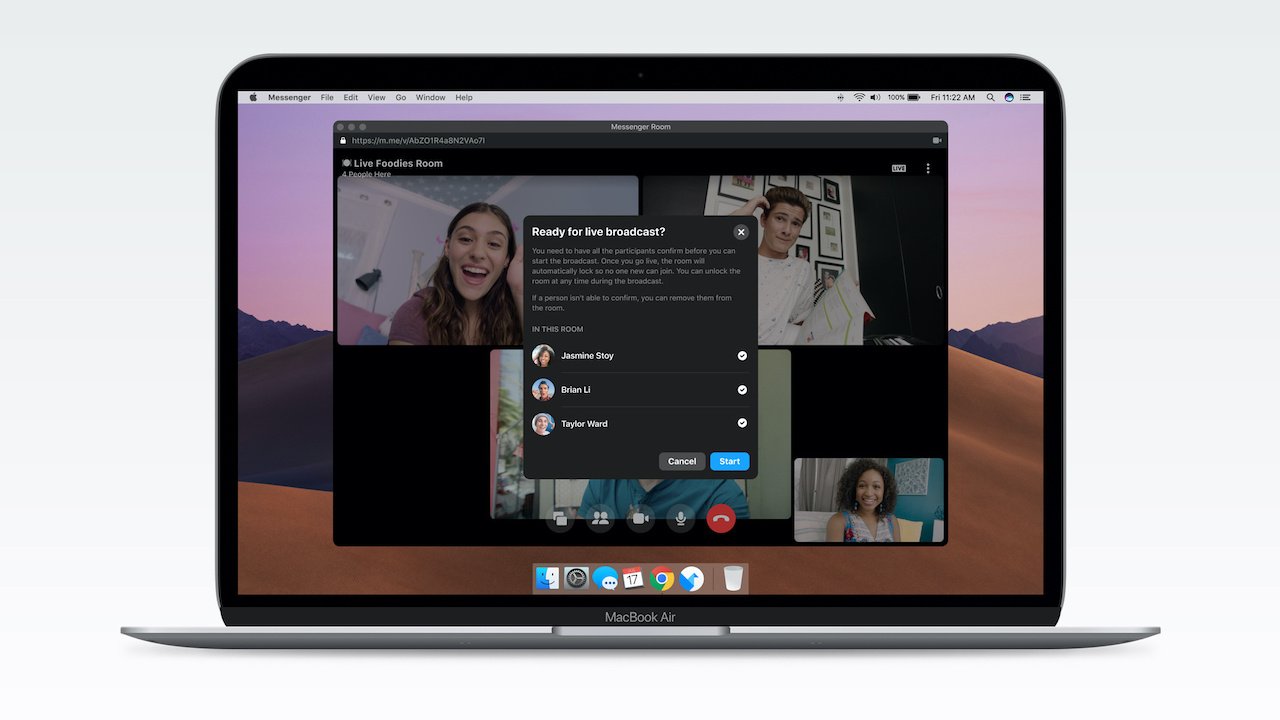Activate Siri from the menu bar
This screenshot has width=1280, height=720.
point(1009,98)
